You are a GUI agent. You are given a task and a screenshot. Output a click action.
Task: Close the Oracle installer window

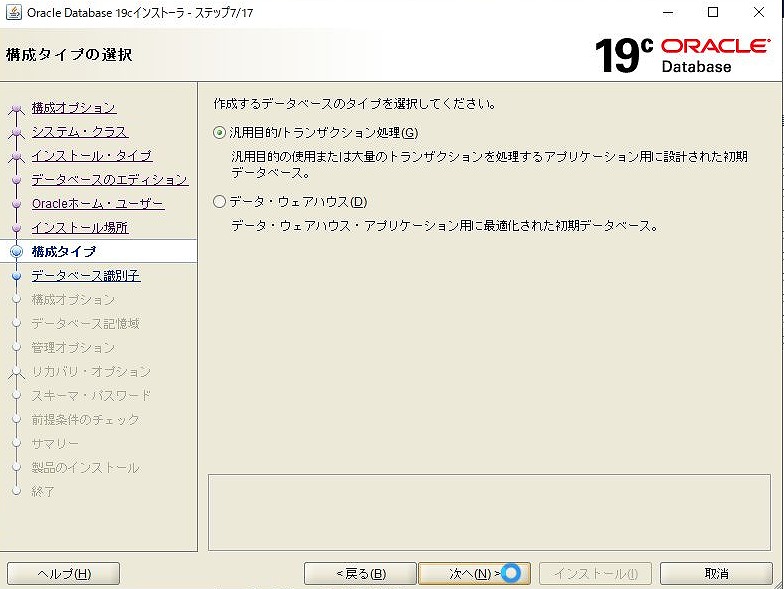click(x=758, y=12)
